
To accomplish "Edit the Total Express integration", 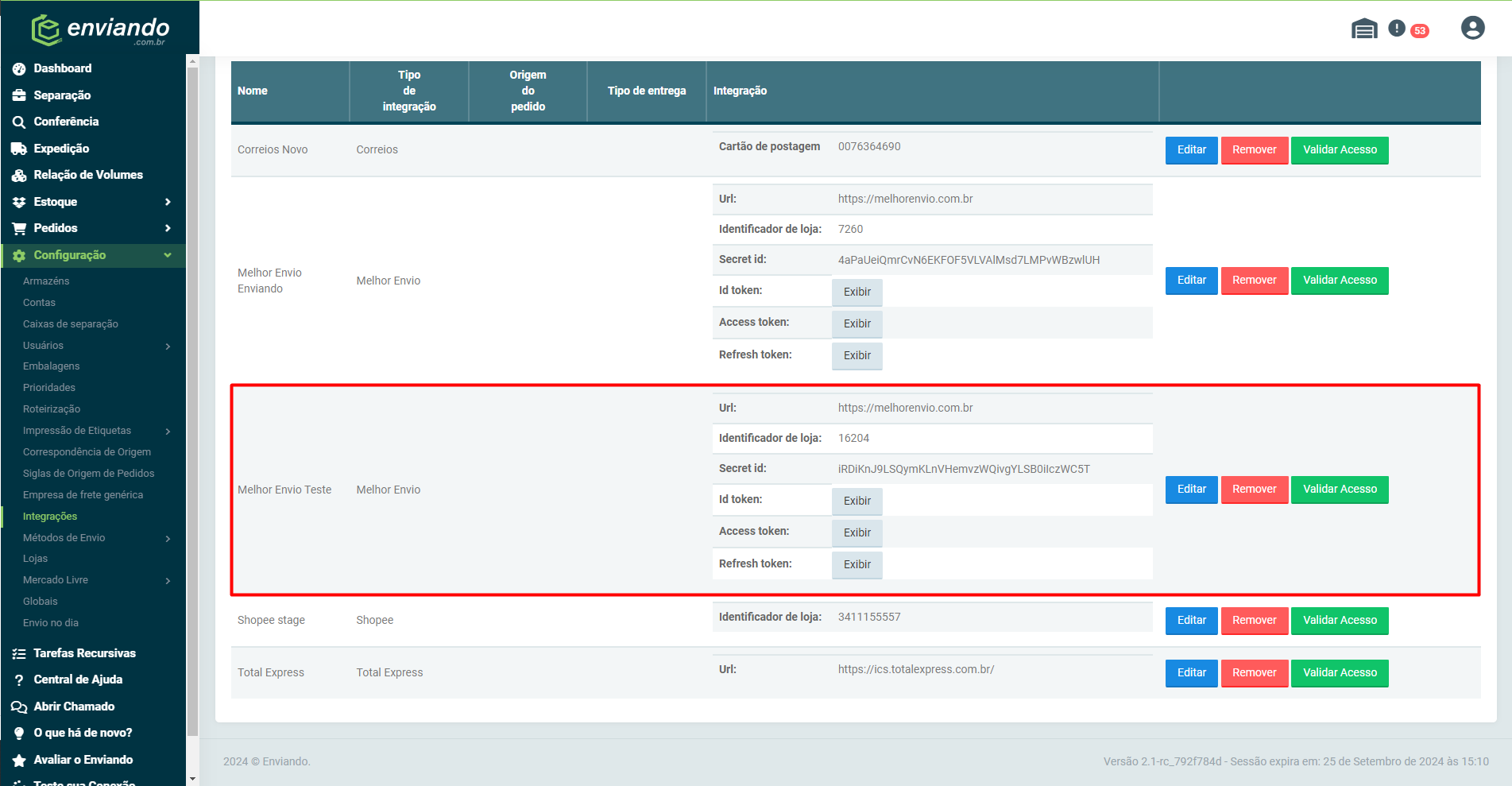I will coord(1191,673).
